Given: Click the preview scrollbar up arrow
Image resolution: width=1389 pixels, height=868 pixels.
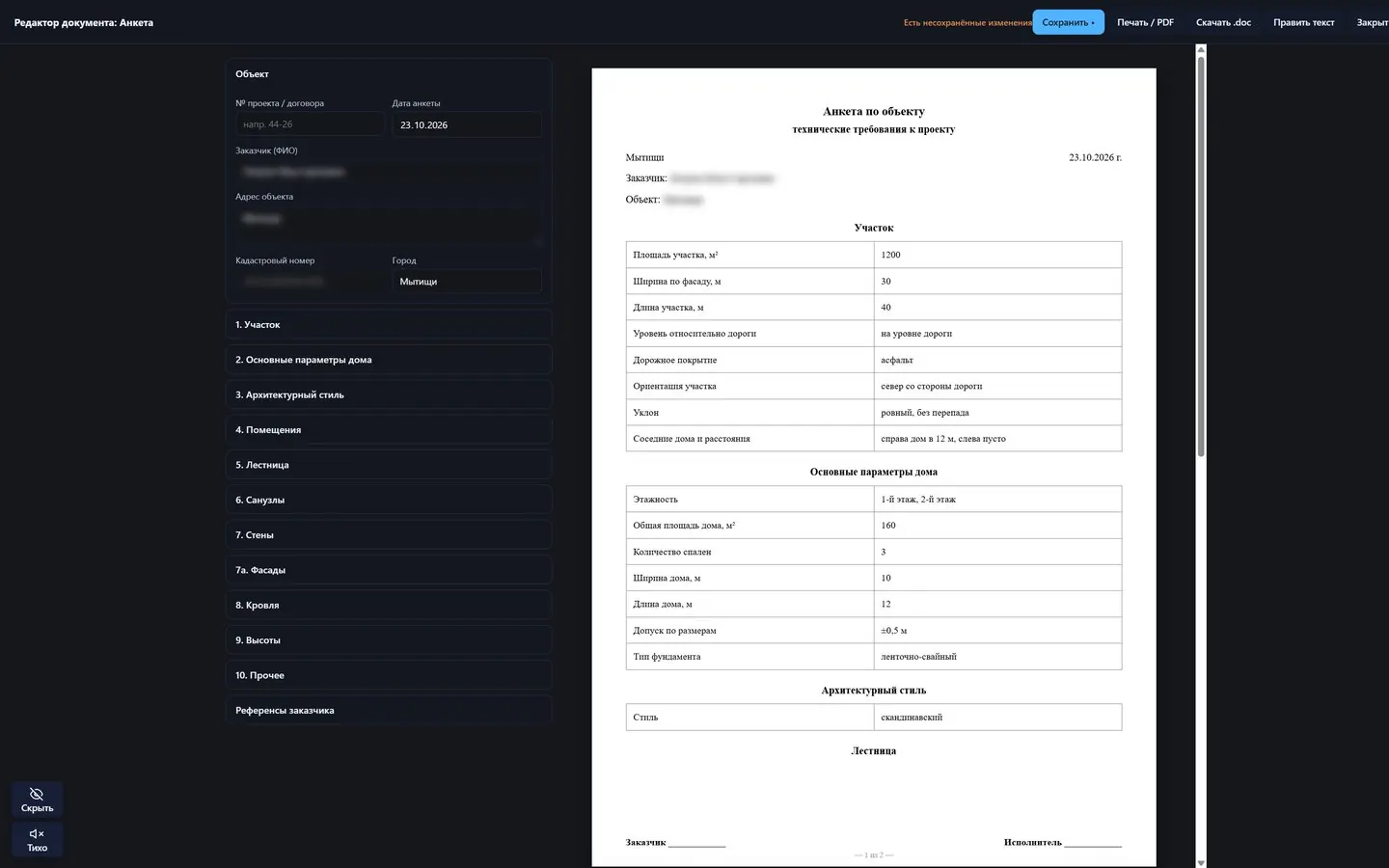Looking at the screenshot, I should coord(1201,49).
